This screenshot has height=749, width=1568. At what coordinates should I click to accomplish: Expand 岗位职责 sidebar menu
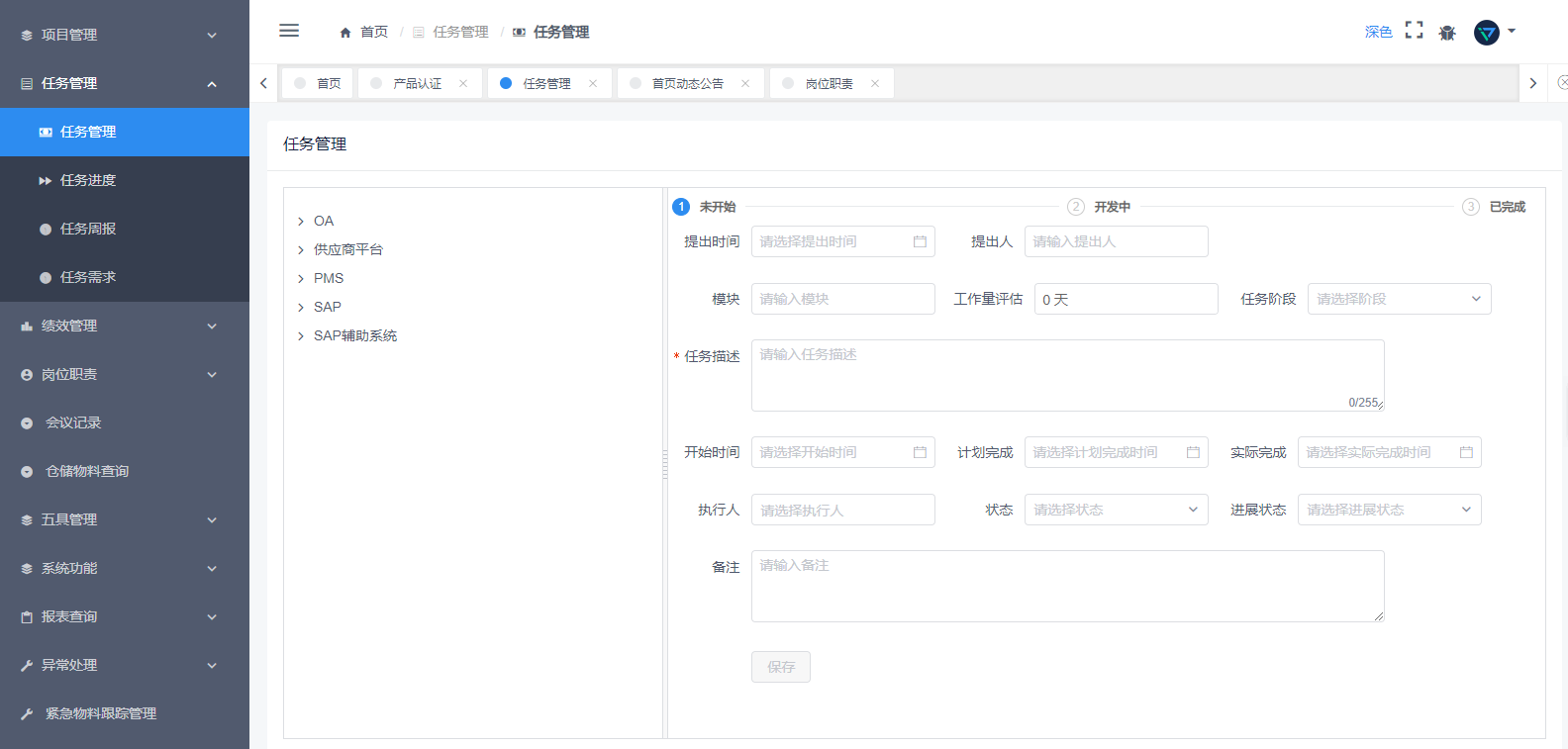(x=125, y=374)
